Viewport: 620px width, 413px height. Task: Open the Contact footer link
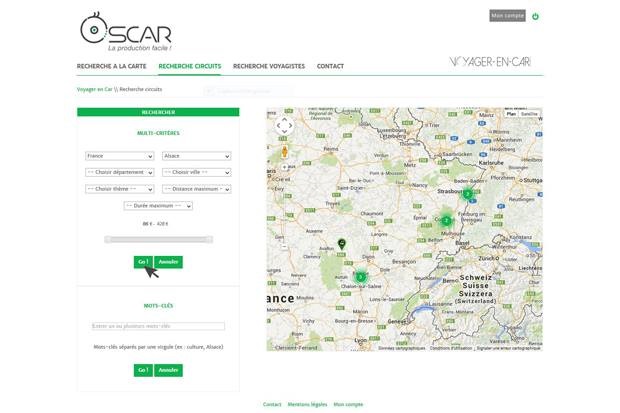(x=272, y=404)
